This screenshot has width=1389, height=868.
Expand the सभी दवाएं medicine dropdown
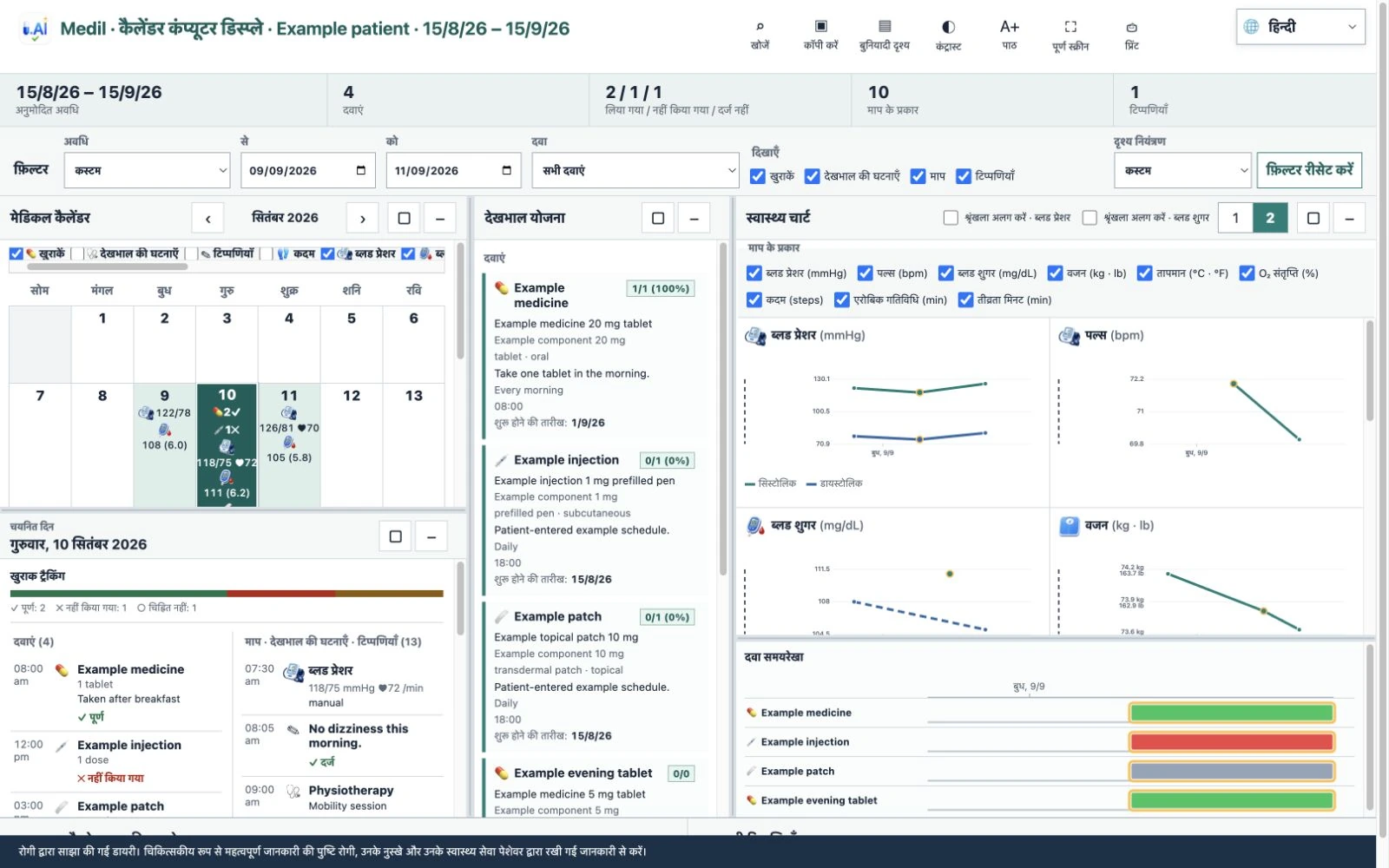click(635, 170)
